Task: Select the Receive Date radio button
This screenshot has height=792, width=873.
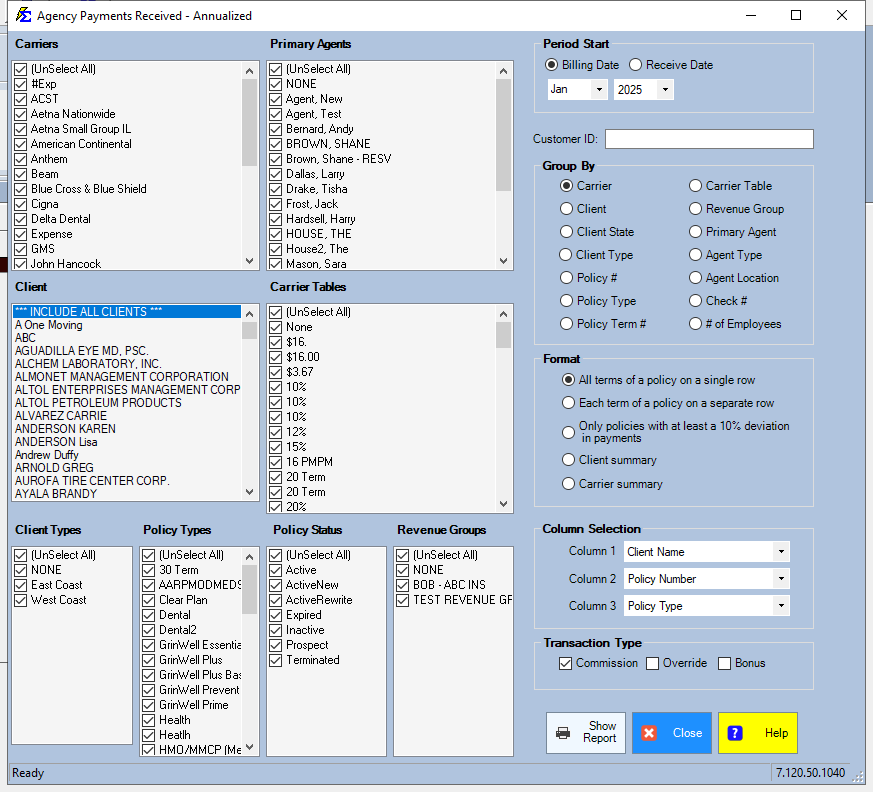Action: (x=636, y=65)
